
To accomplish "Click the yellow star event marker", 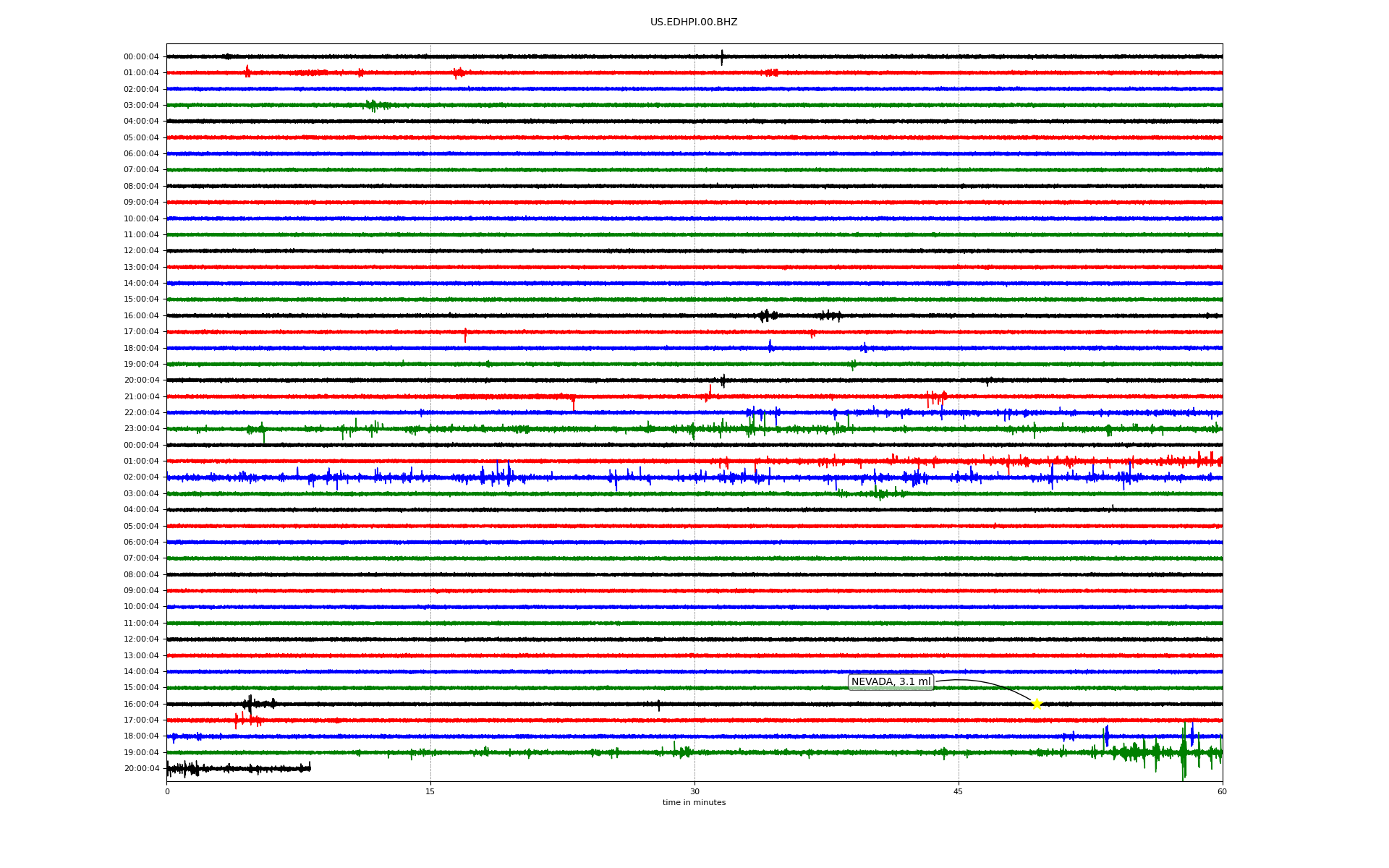I will [1037, 704].
